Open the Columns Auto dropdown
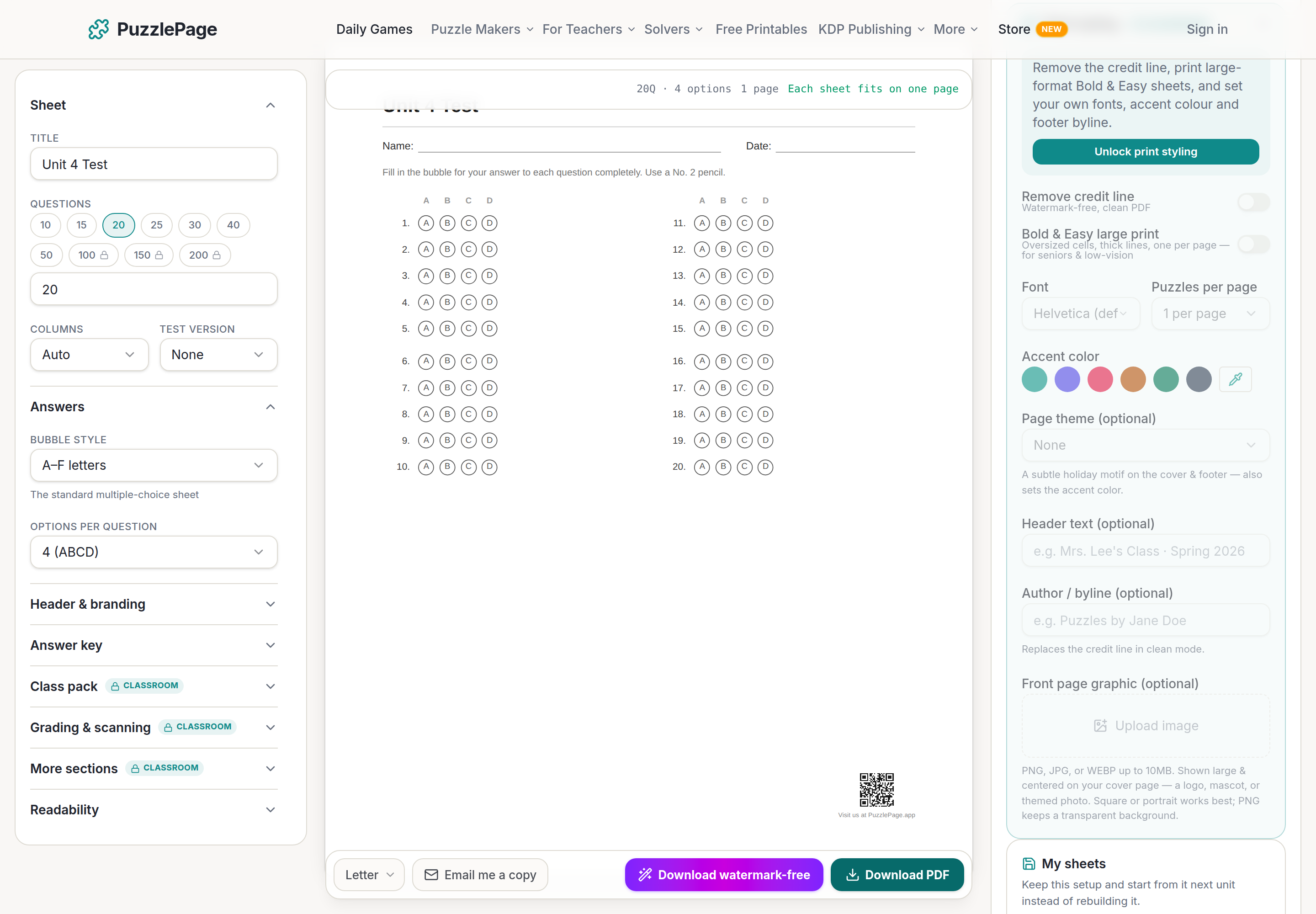The width and height of the screenshot is (1316, 914). [x=90, y=355]
